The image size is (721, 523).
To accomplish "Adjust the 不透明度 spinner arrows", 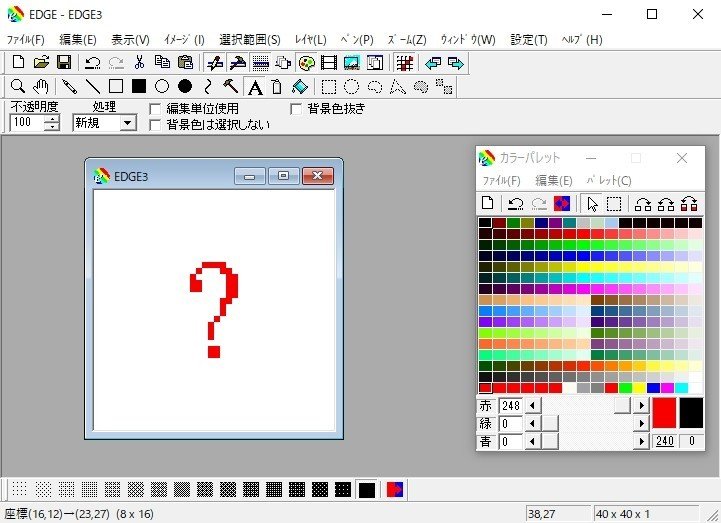I will pyautogui.click(x=52, y=123).
